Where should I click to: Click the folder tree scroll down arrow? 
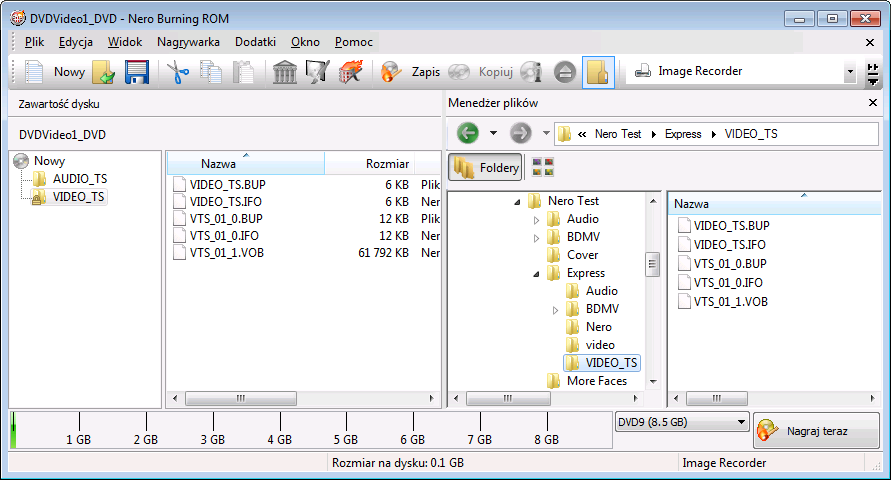(653, 382)
